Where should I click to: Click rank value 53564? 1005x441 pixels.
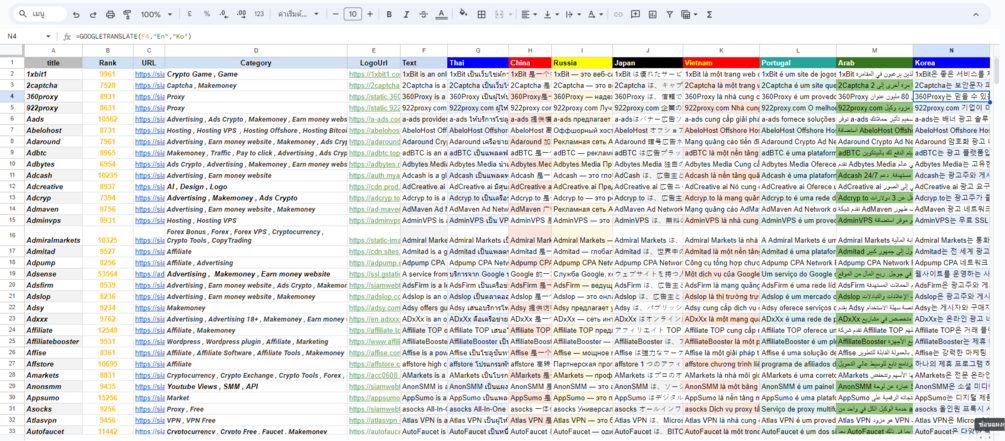[x=108, y=274]
